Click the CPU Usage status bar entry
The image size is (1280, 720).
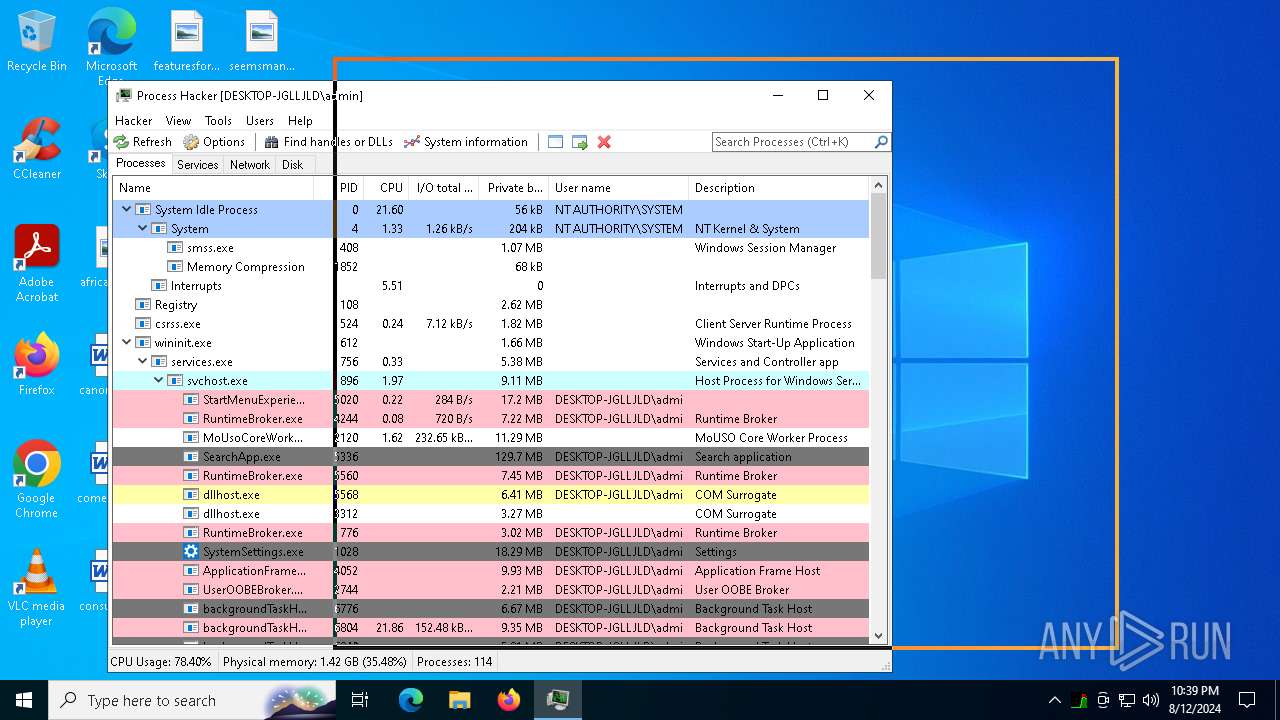pos(161,661)
